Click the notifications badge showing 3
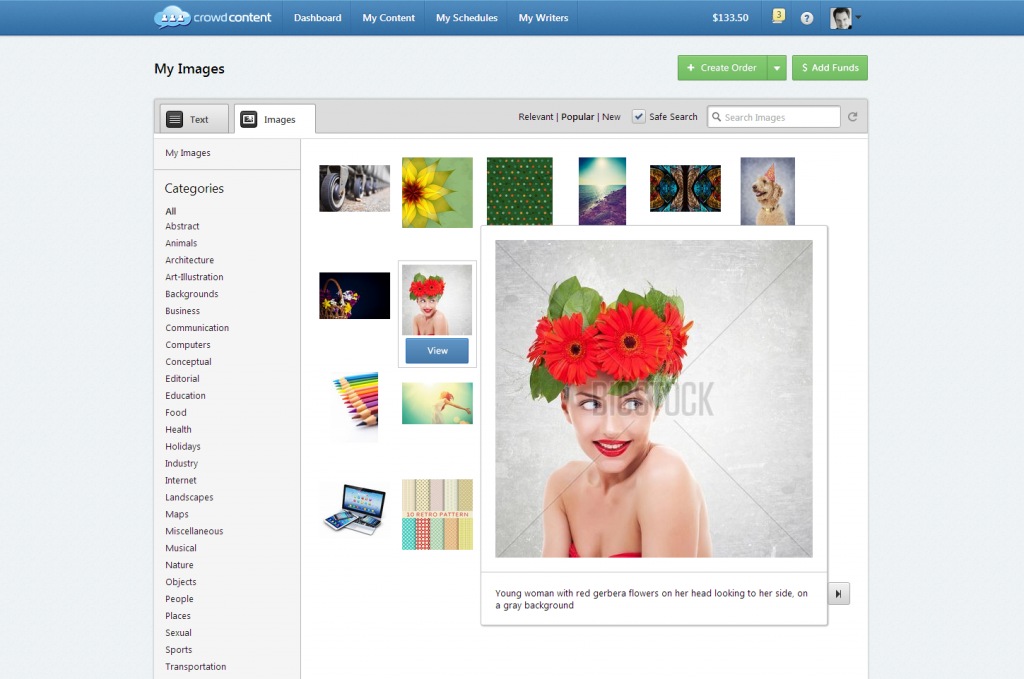The height and width of the screenshot is (679, 1024). pyautogui.click(x=778, y=17)
